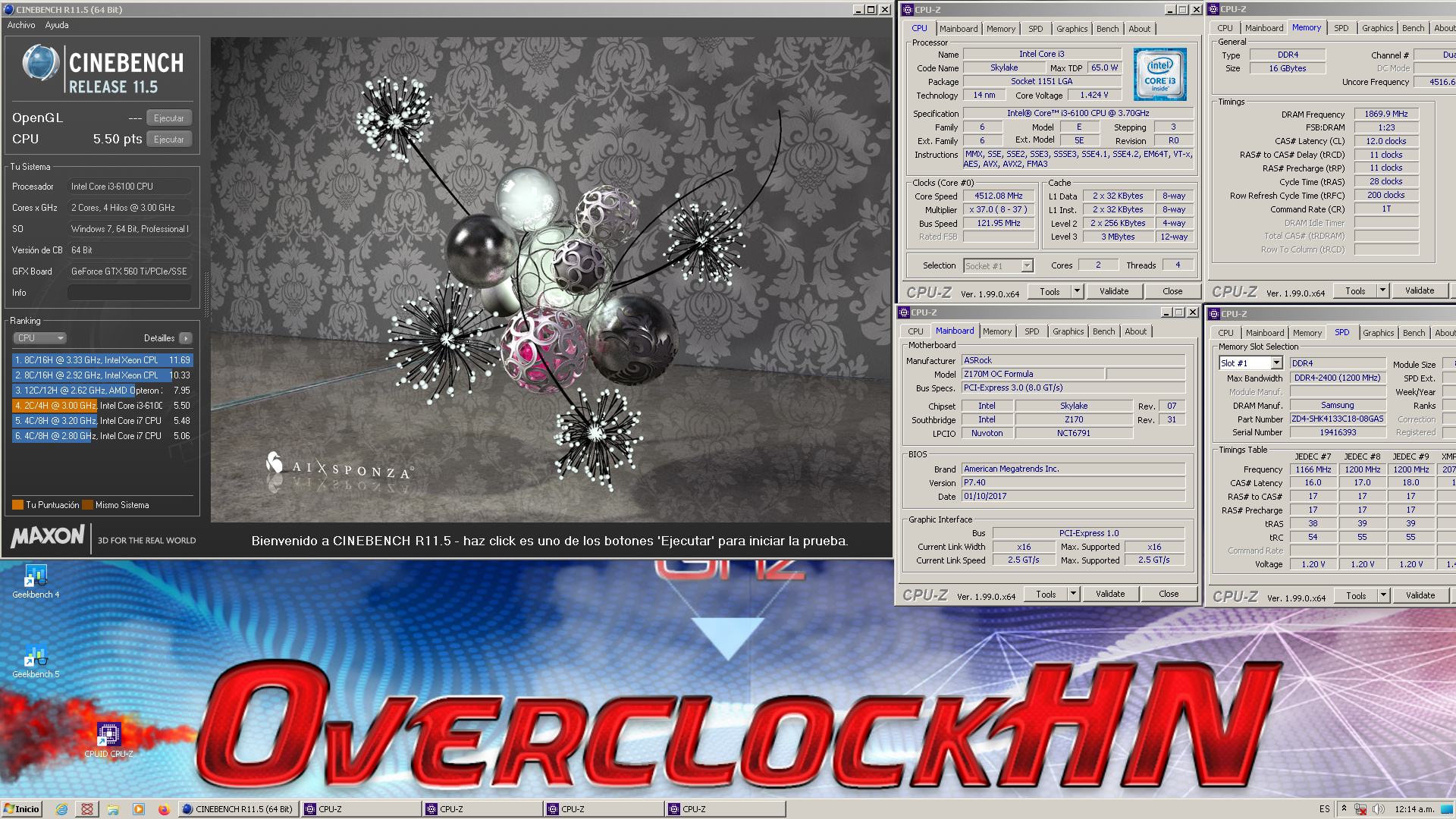Click the DRAM Frequency value 1869.9 MHz

point(1385,114)
